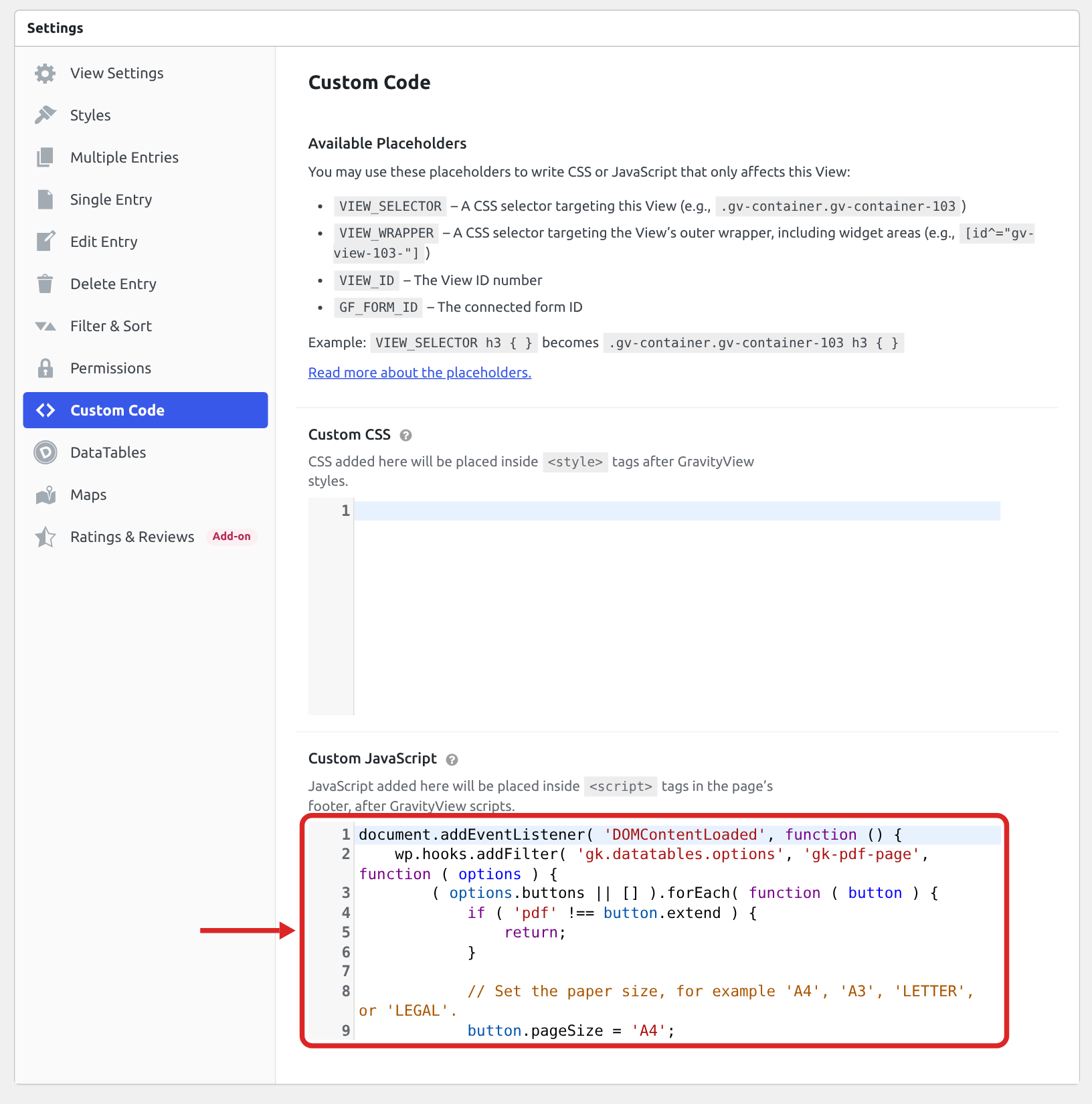Viewport: 1092px width, 1104px height.
Task: Open the View Settings tab
Action: pos(145,73)
